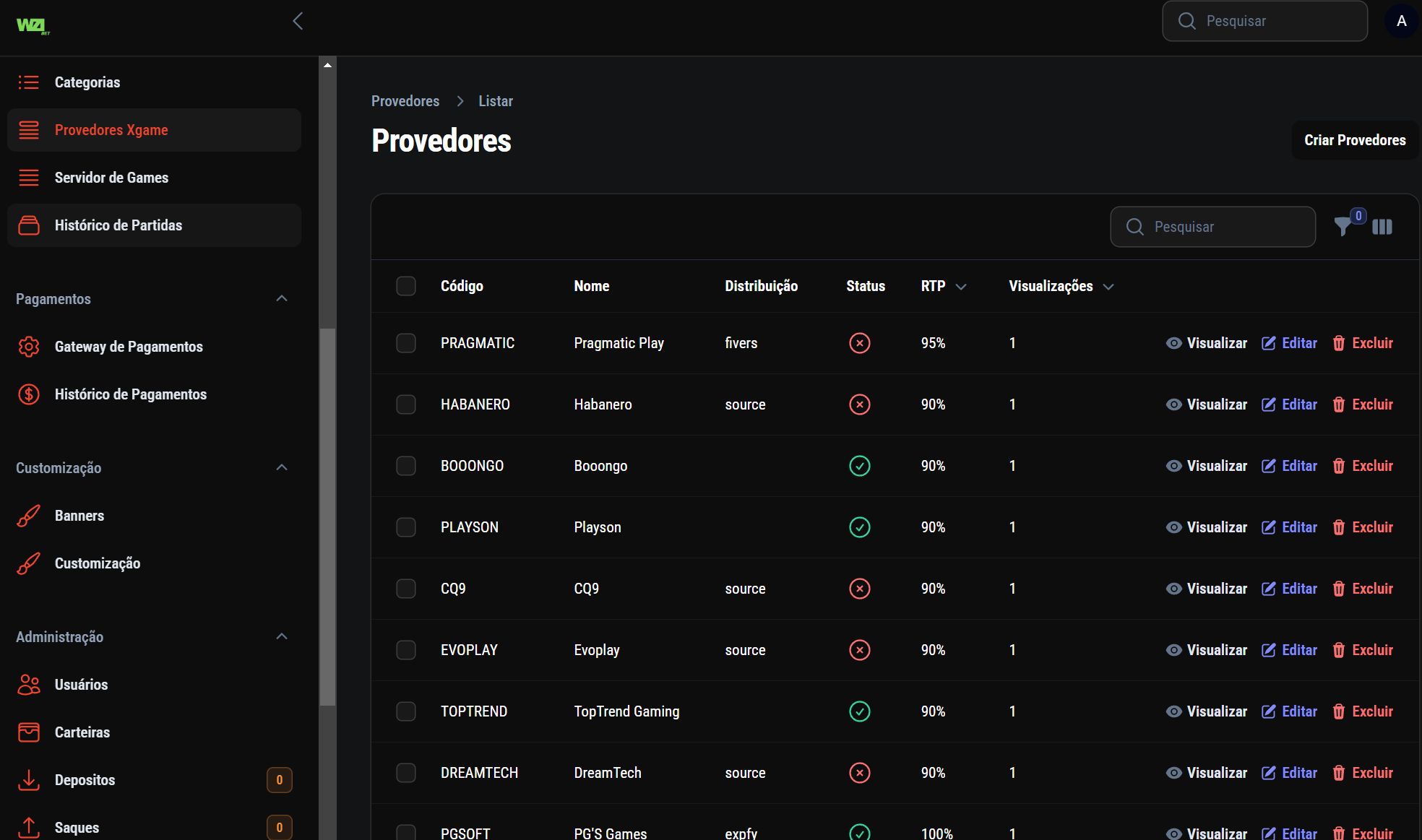Click the green status icon for TOPTREND
1422x840 pixels.
click(x=860, y=711)
